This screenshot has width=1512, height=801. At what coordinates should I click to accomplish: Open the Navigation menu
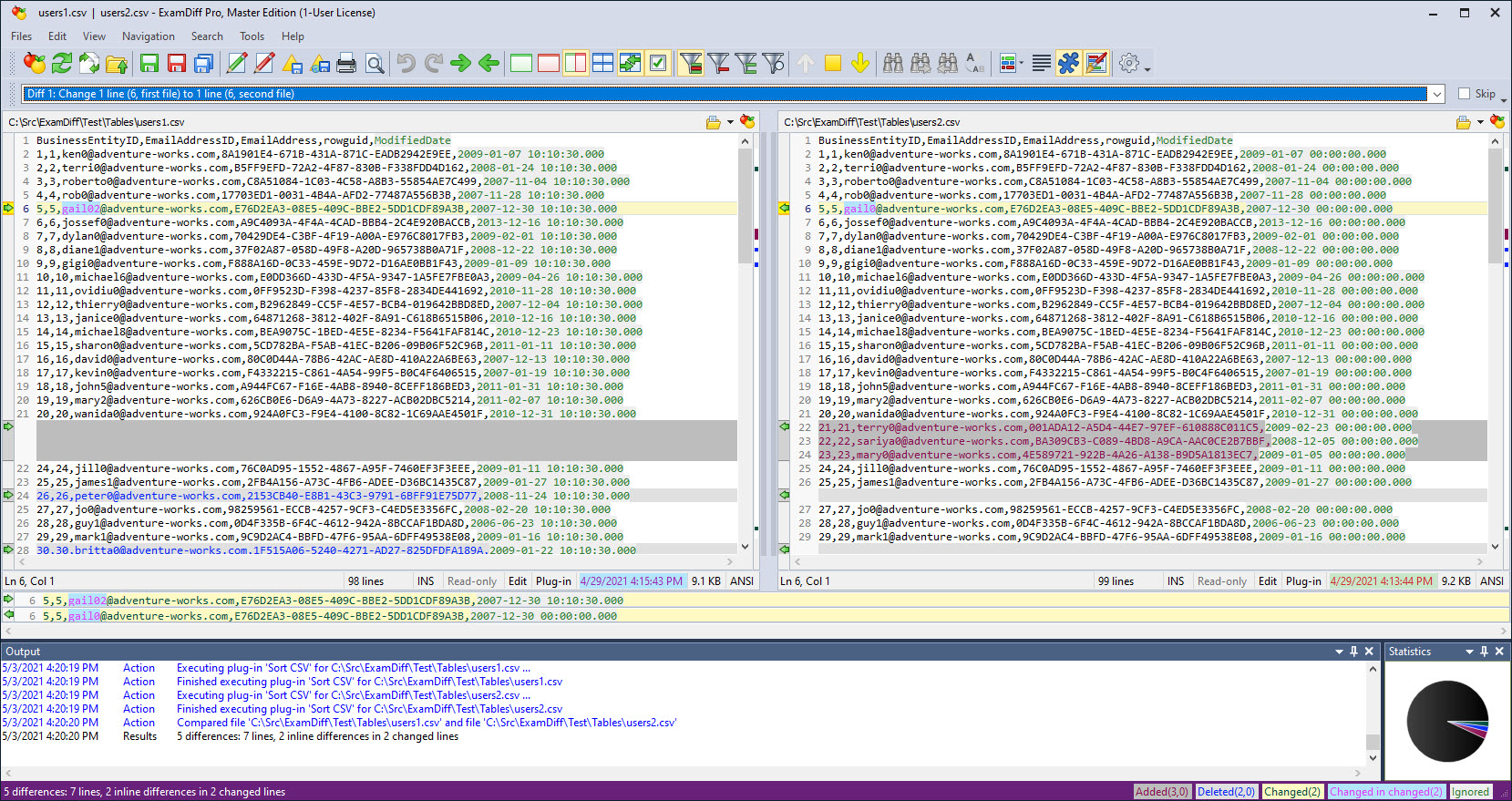point(149,36)
